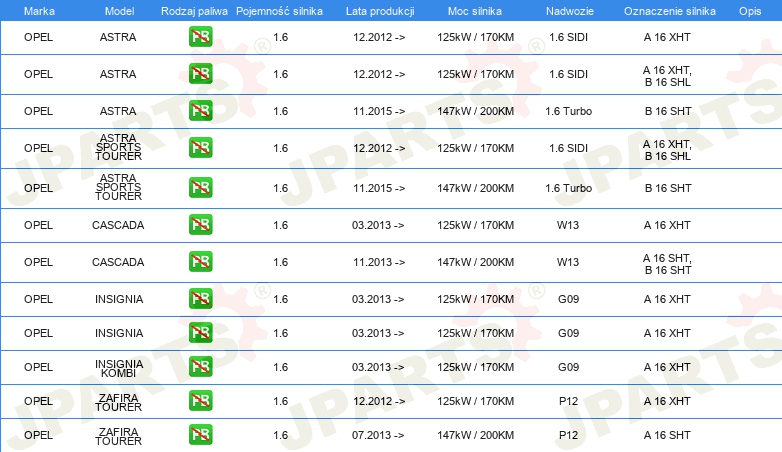Click fuel icon in ZAFIRA TOURER 170KM row
The image size is (782, 452).
(200, 401)
